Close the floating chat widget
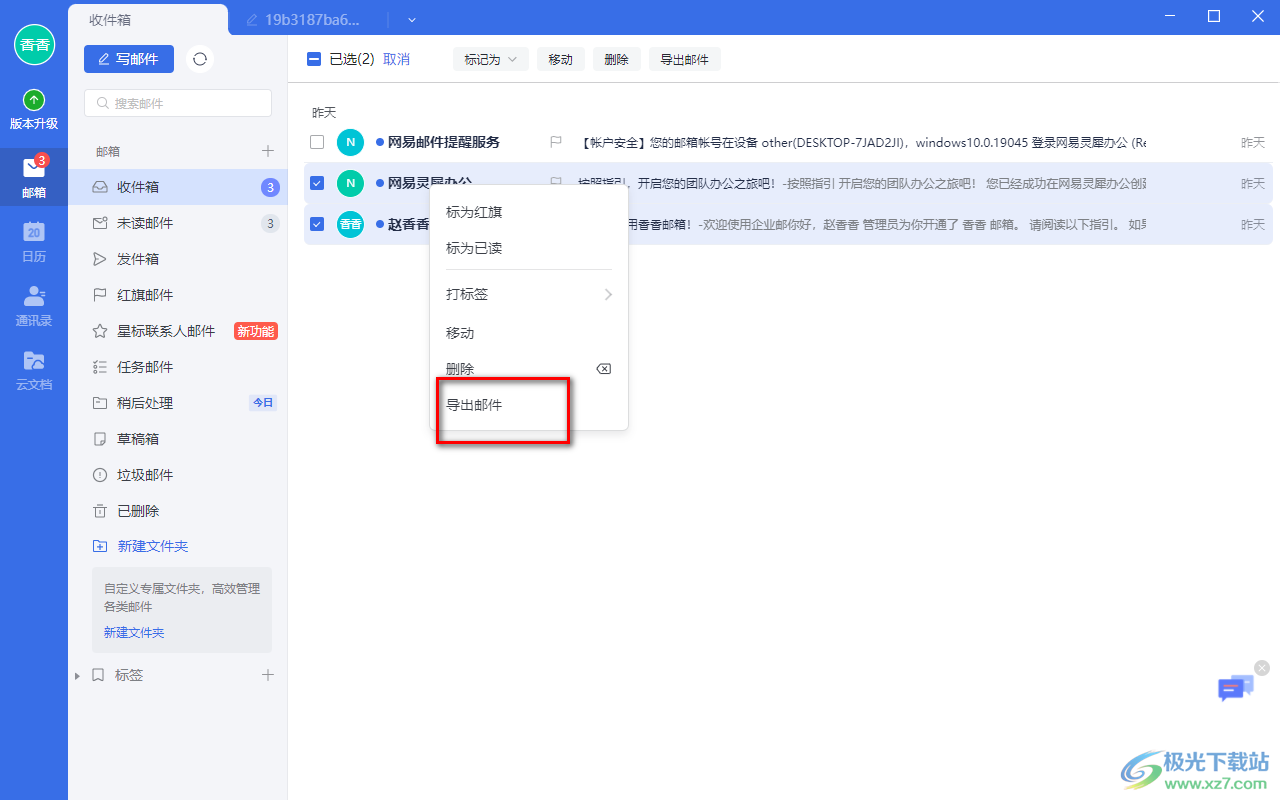The width and height of the screenshot is (1280, 800). point(1262,667)
